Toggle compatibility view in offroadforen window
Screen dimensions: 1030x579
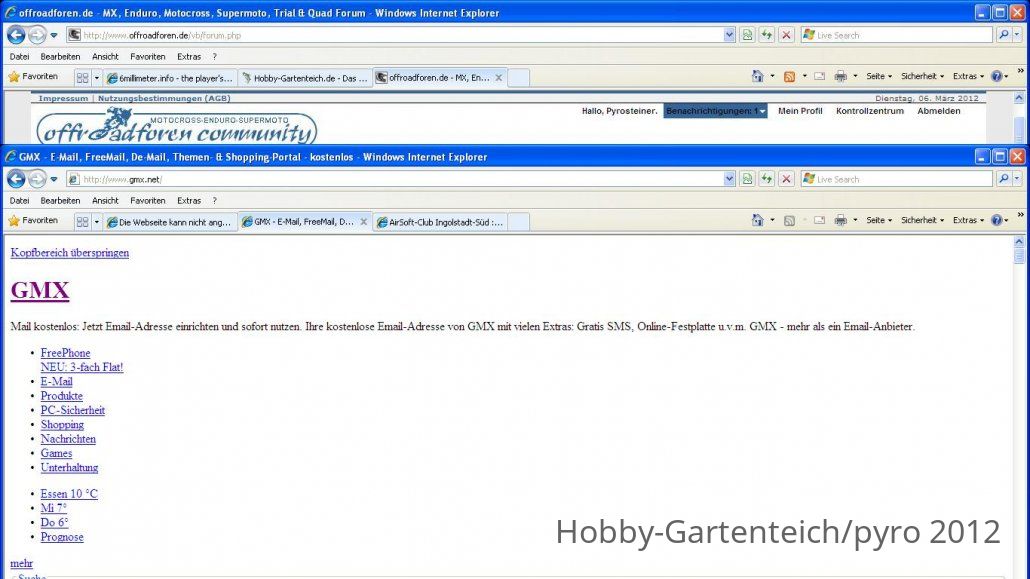[x=747, y=35]
